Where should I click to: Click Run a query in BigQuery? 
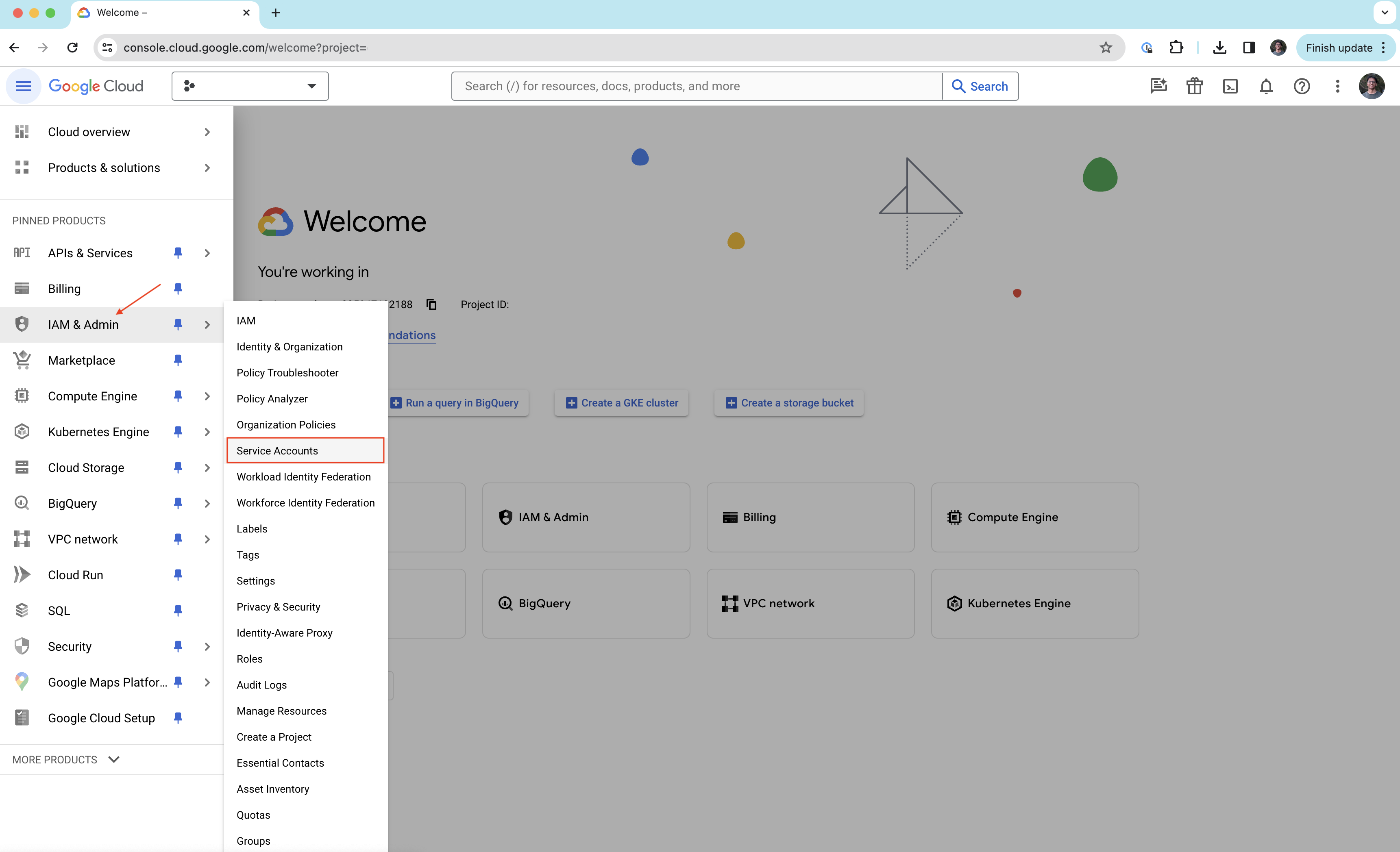point(458,403)
